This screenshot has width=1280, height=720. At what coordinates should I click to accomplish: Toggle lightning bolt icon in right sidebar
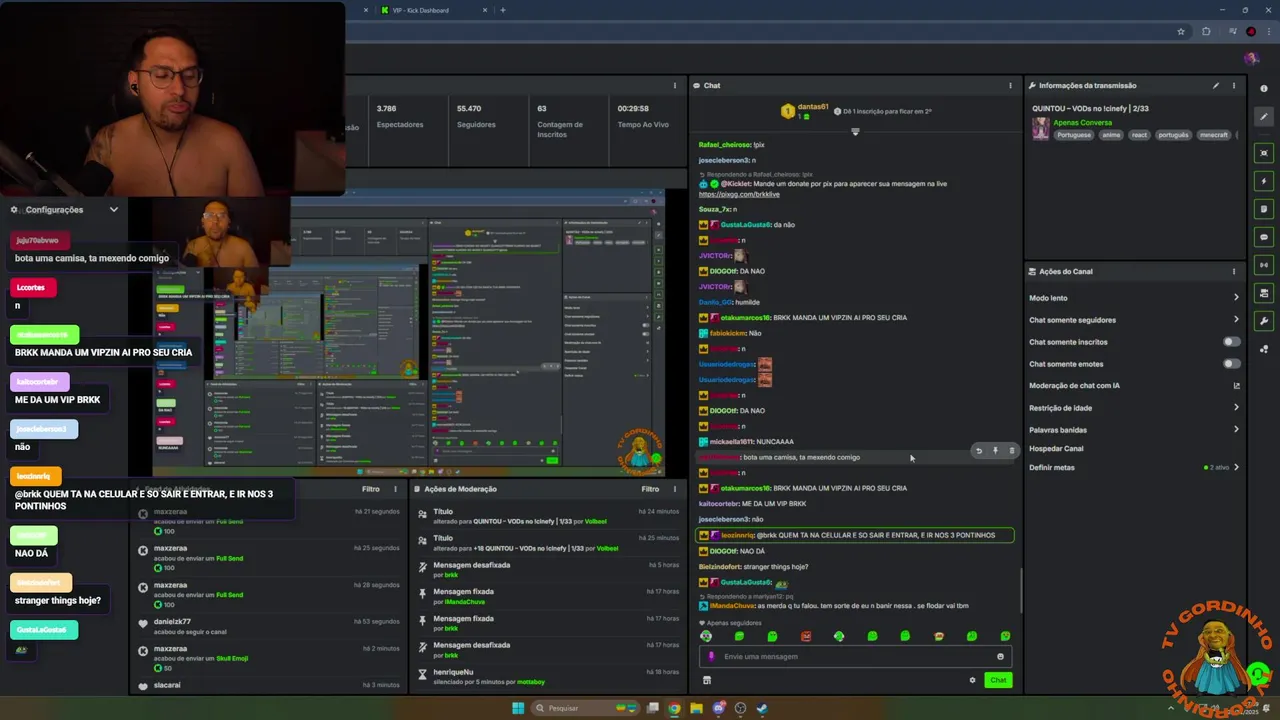[1265, 181]
